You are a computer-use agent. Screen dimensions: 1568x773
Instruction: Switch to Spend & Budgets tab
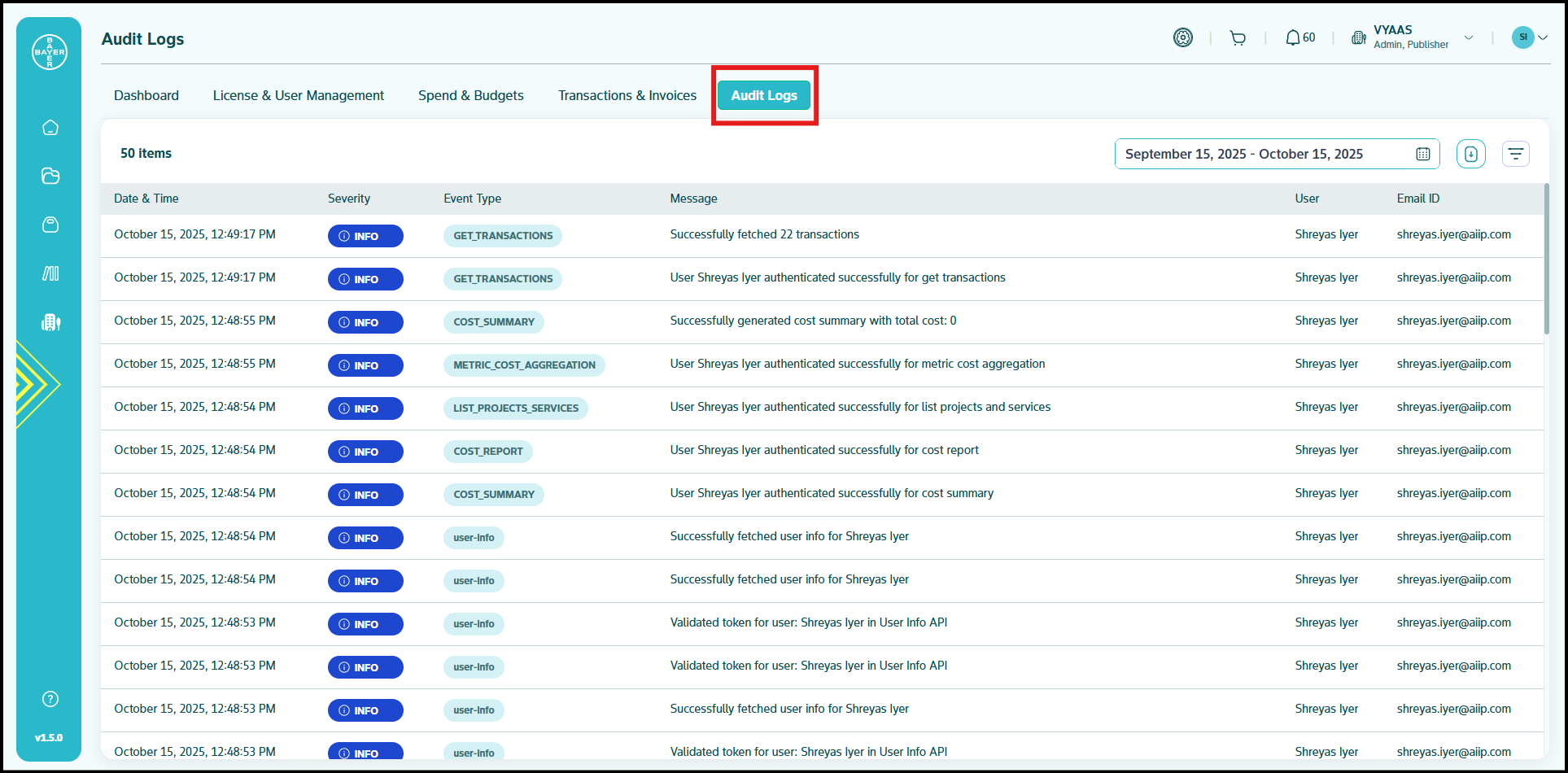(x=470, y=95)
